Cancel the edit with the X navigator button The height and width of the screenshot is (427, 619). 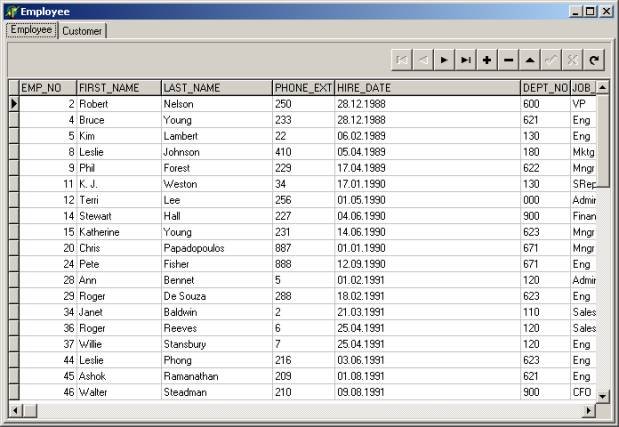(x=574, y=60)
